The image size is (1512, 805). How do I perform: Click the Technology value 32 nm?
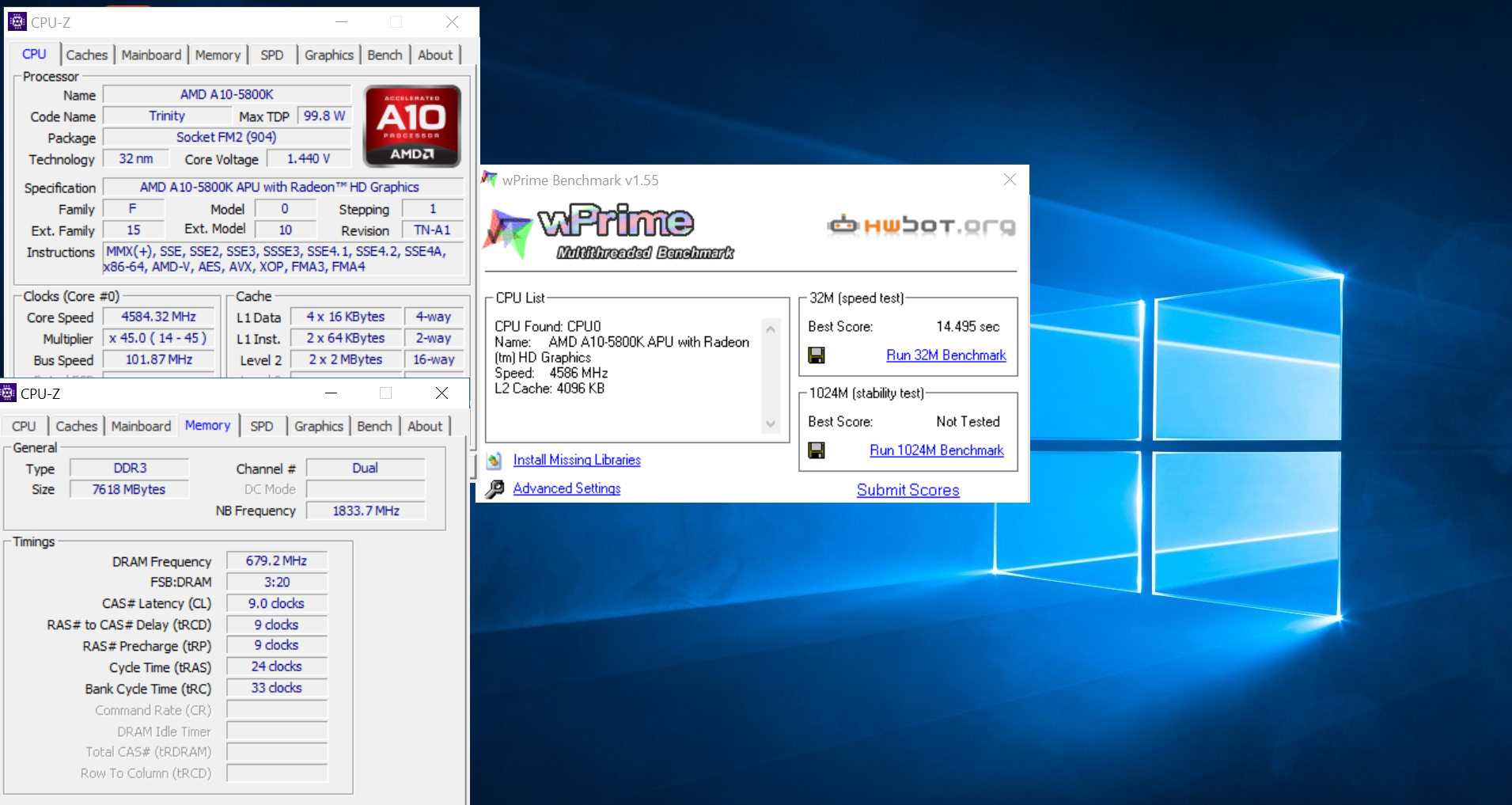(136, 158)
